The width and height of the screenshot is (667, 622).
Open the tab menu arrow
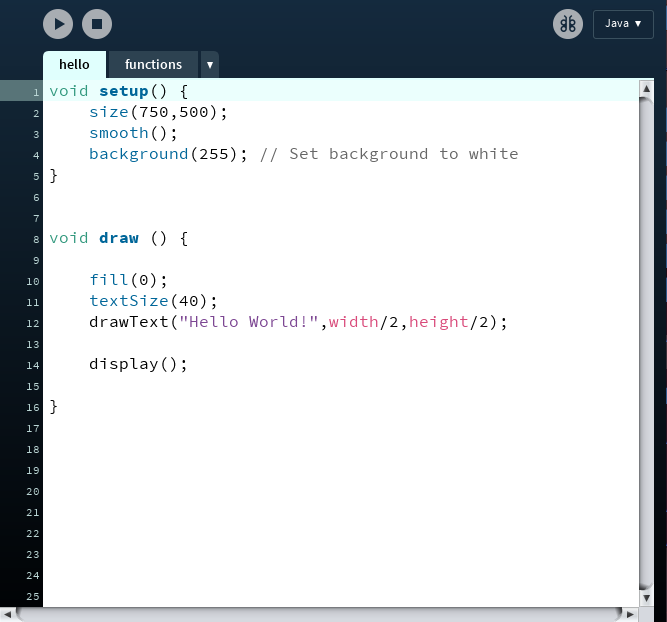coord(210,65)
